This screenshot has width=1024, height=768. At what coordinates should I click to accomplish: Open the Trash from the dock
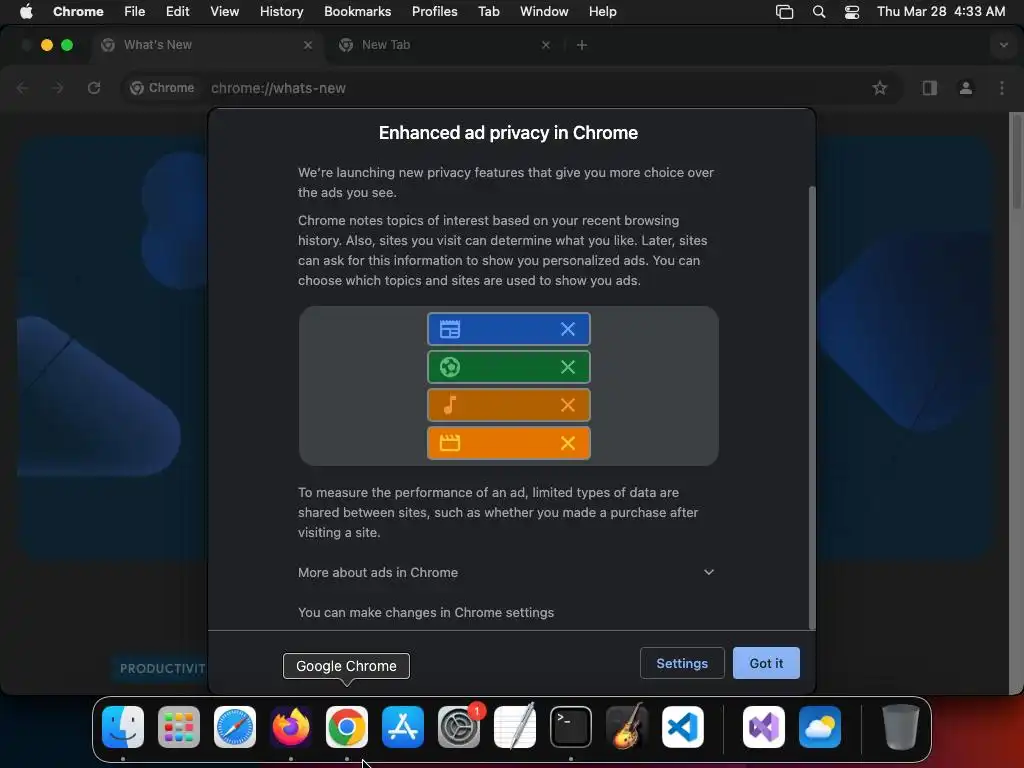click(901, 727)
